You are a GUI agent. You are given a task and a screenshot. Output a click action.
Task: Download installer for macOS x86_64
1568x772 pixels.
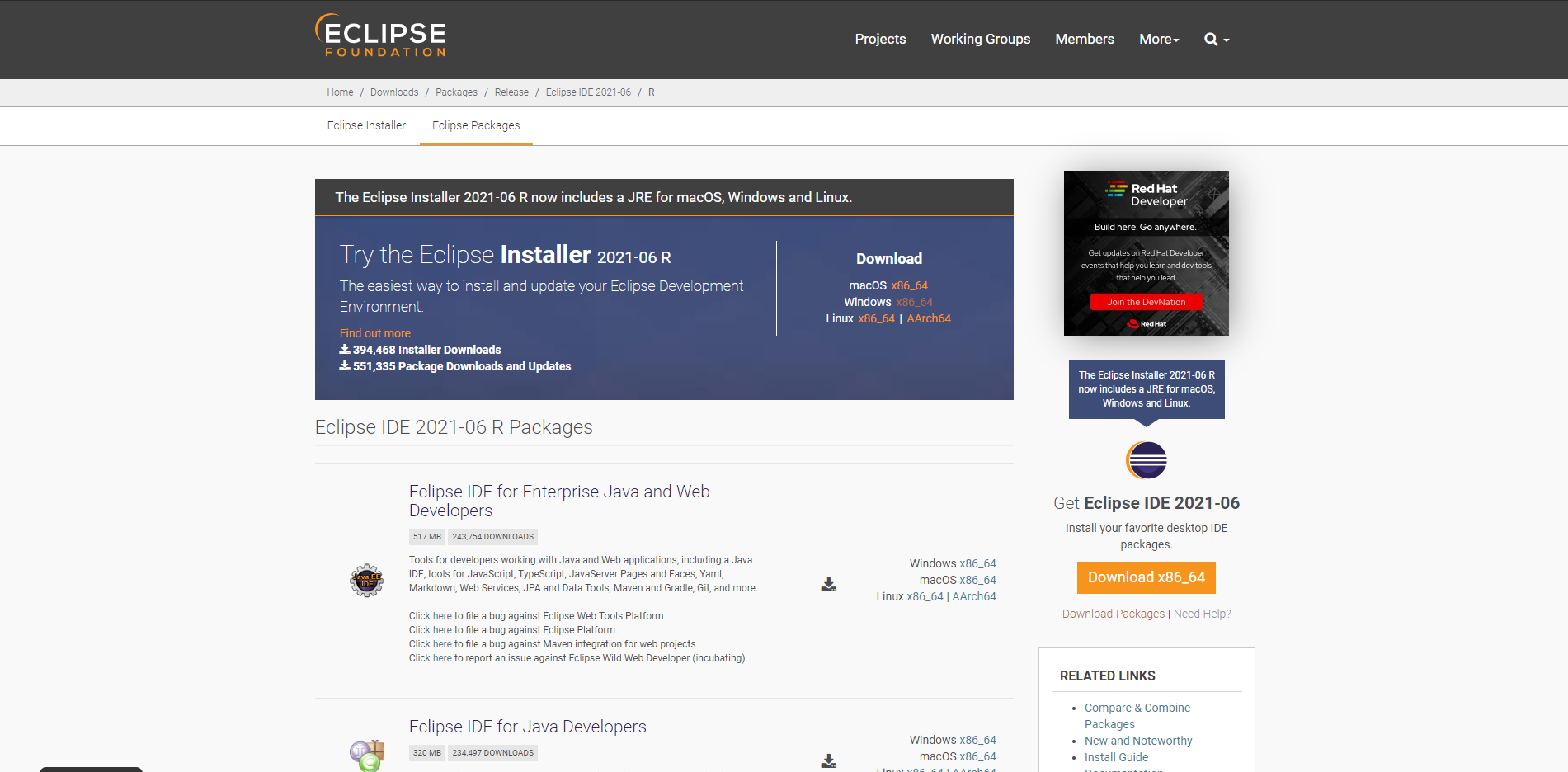(x=909, y=285)
